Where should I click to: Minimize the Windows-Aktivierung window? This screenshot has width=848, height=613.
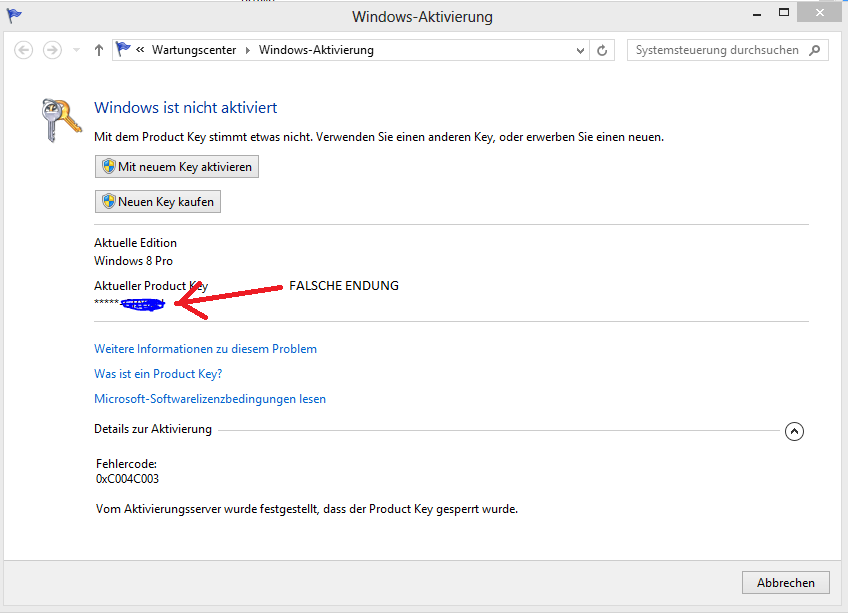tap(757, 14)
